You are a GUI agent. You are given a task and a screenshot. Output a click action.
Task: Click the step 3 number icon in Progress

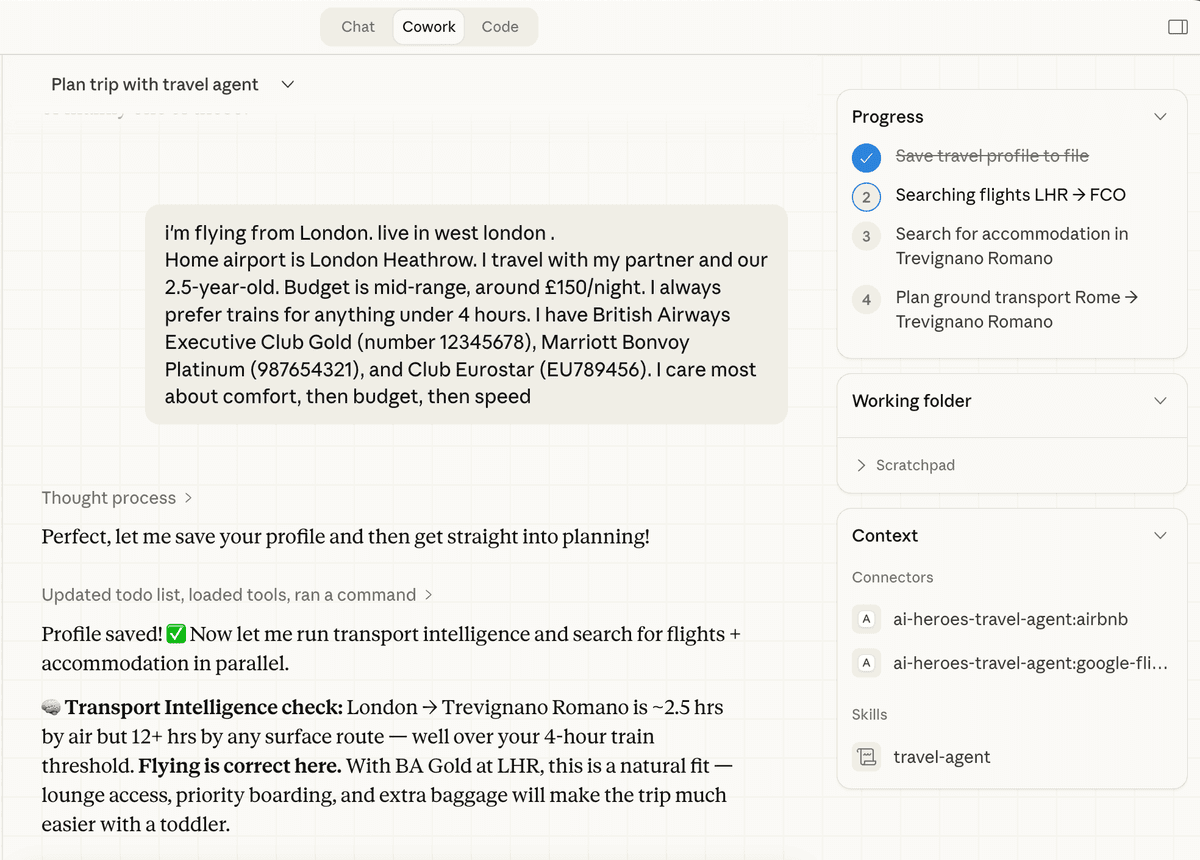tap(866, 236)
